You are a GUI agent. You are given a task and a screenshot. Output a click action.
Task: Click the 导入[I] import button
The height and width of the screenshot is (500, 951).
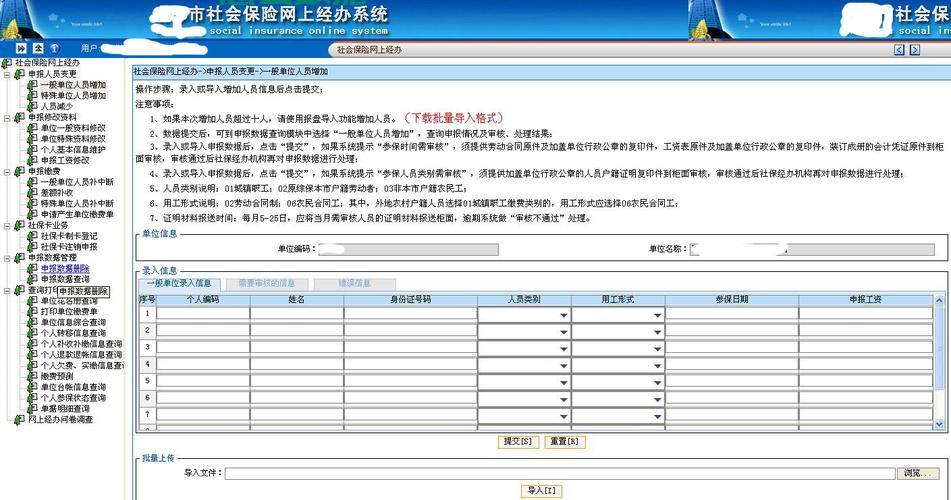pyautogui.click(x=541, y=490)
